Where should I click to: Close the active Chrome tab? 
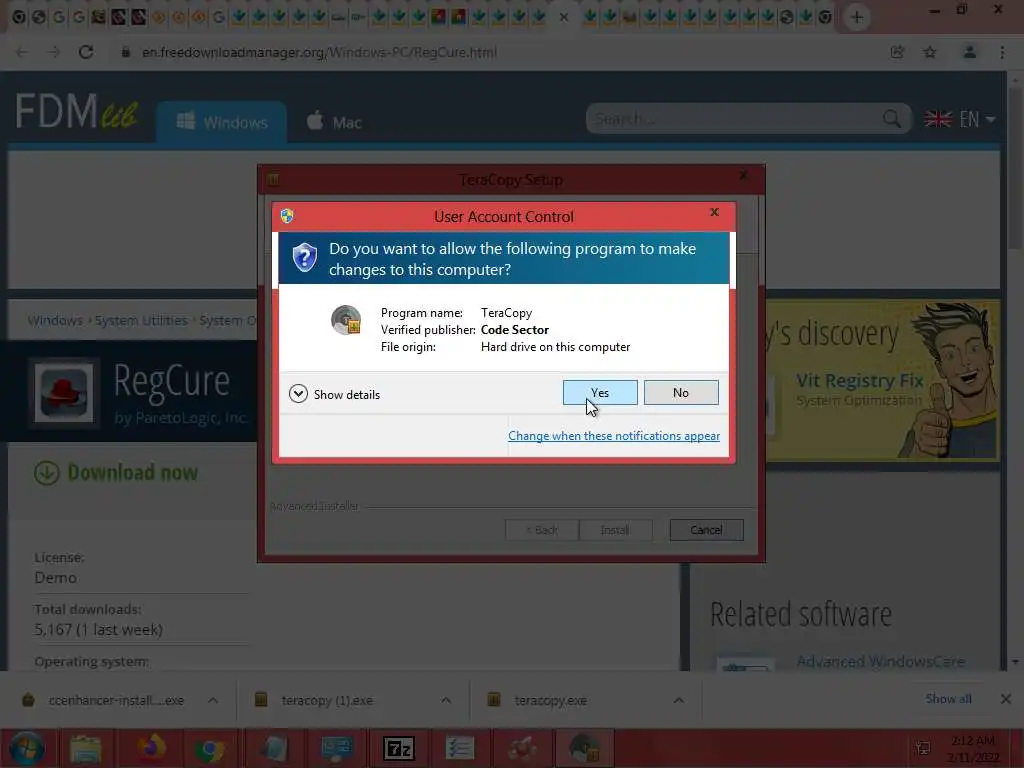[x=564, y=17]
